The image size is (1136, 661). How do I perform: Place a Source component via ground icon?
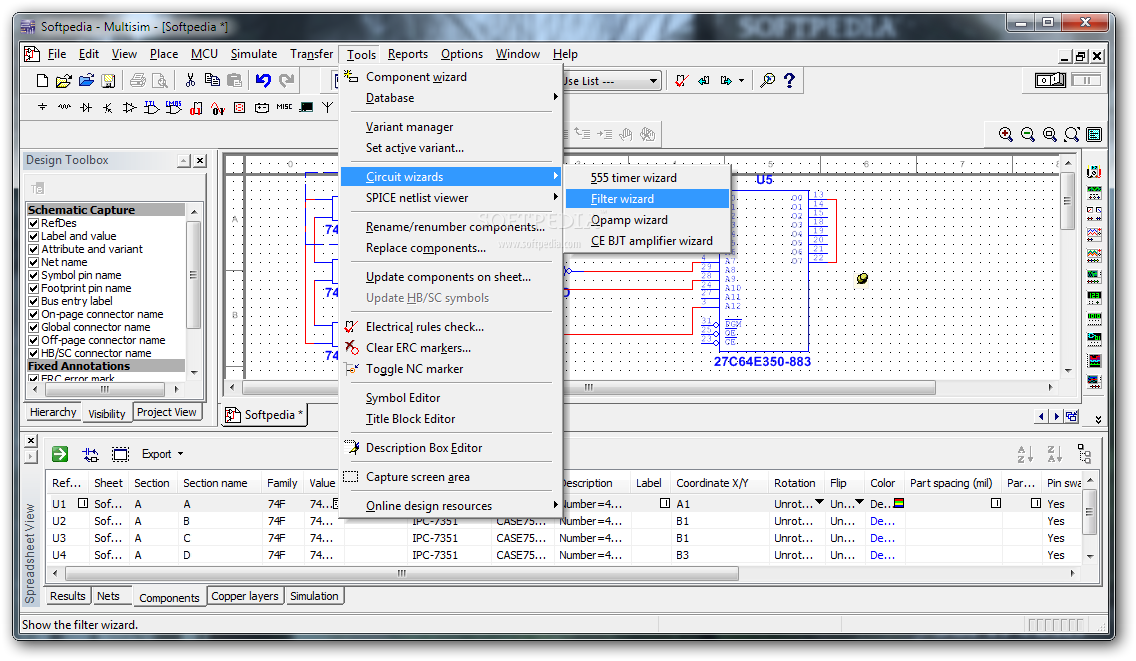click(x=42, y=107)
